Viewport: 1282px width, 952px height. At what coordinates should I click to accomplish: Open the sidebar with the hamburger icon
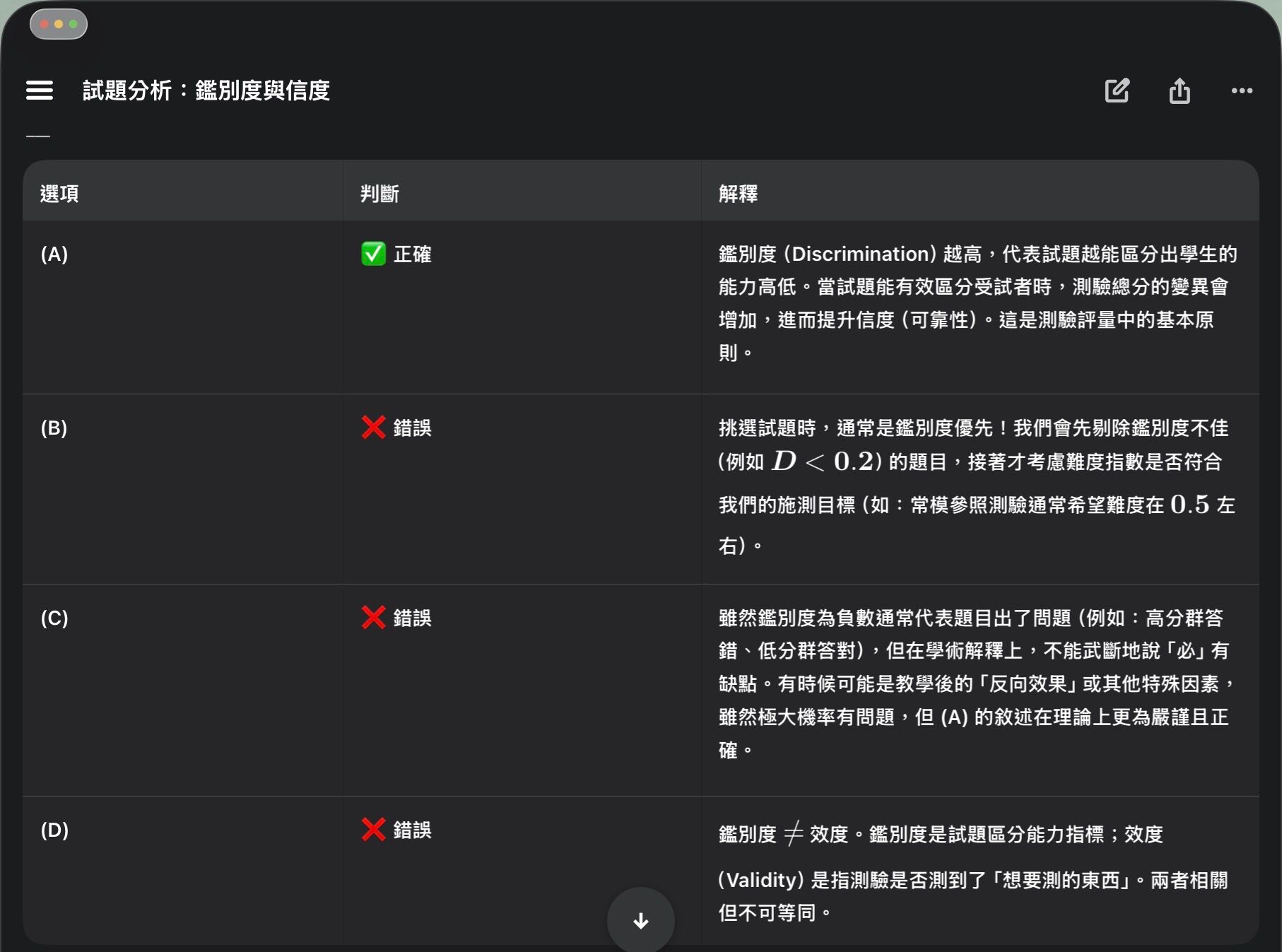tap(40, 90)
